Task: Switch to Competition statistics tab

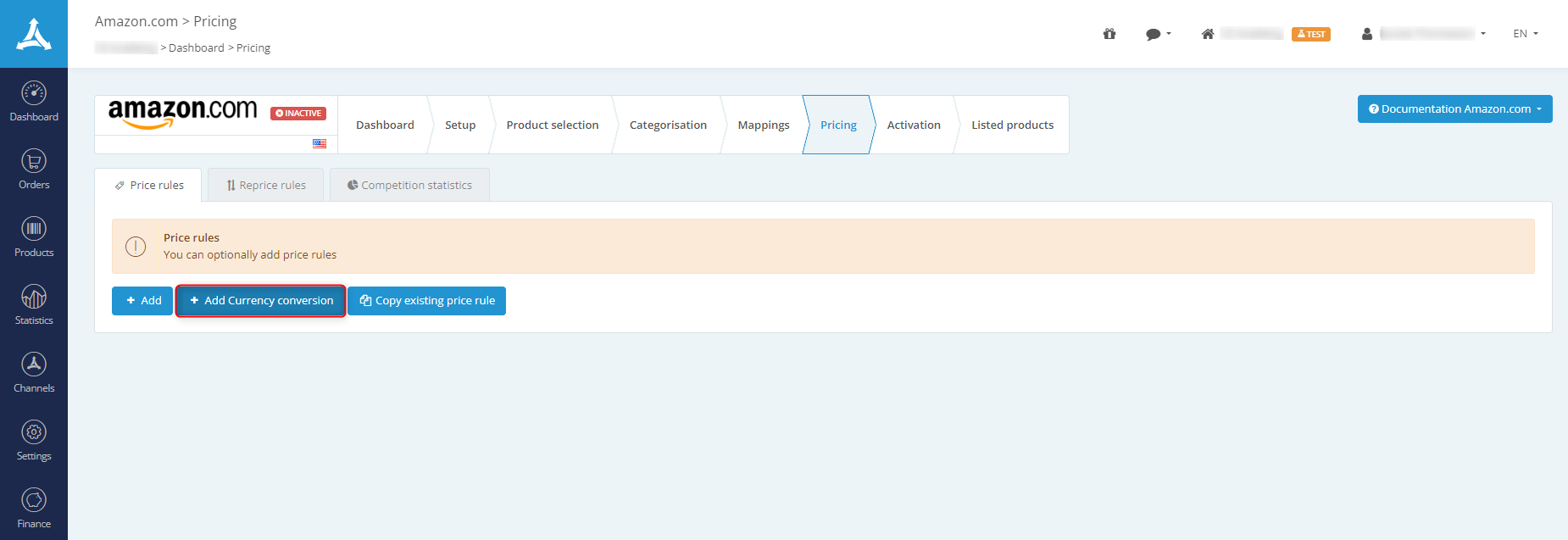Action: pos(409,185)
